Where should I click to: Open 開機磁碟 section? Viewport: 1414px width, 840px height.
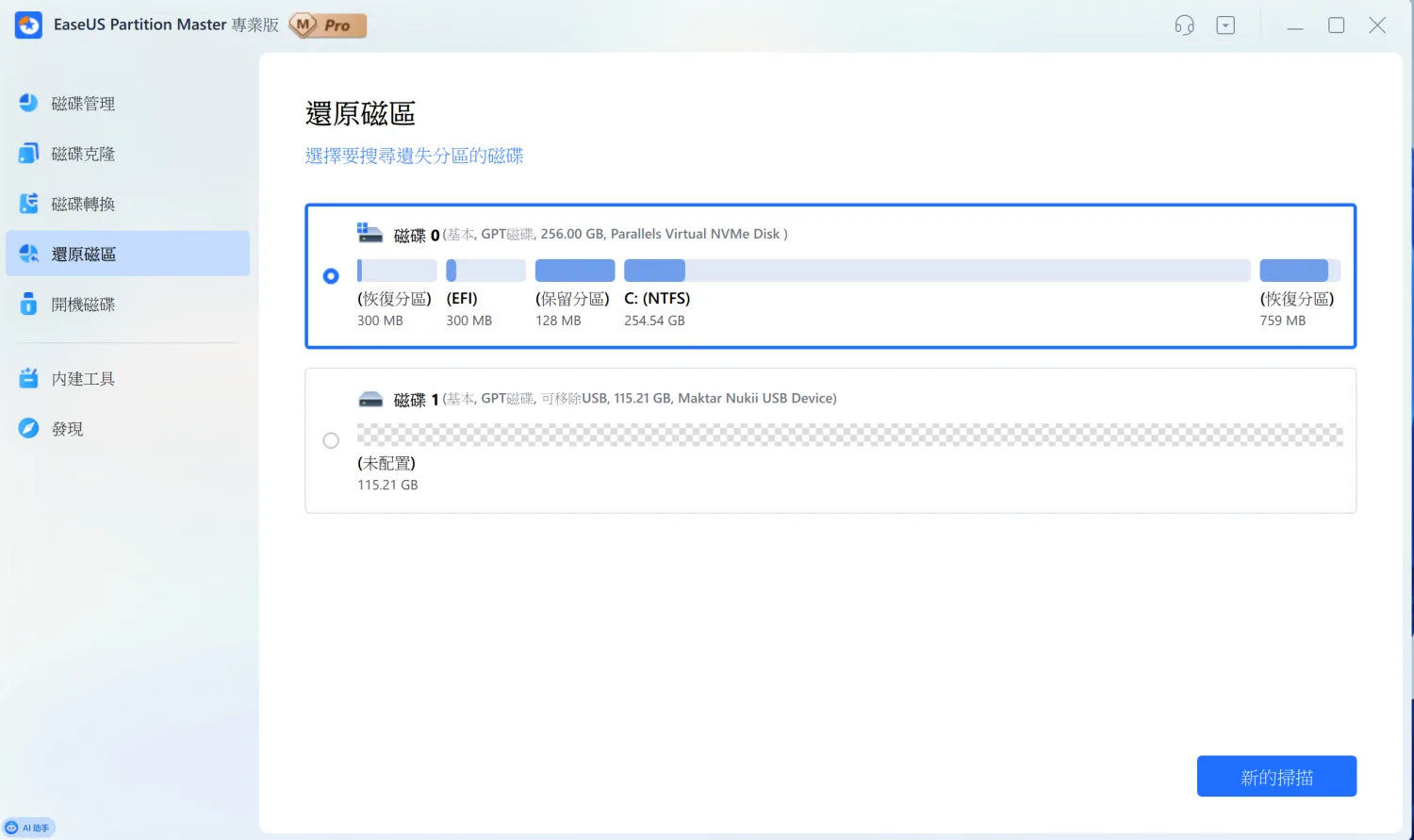[127, 304]
